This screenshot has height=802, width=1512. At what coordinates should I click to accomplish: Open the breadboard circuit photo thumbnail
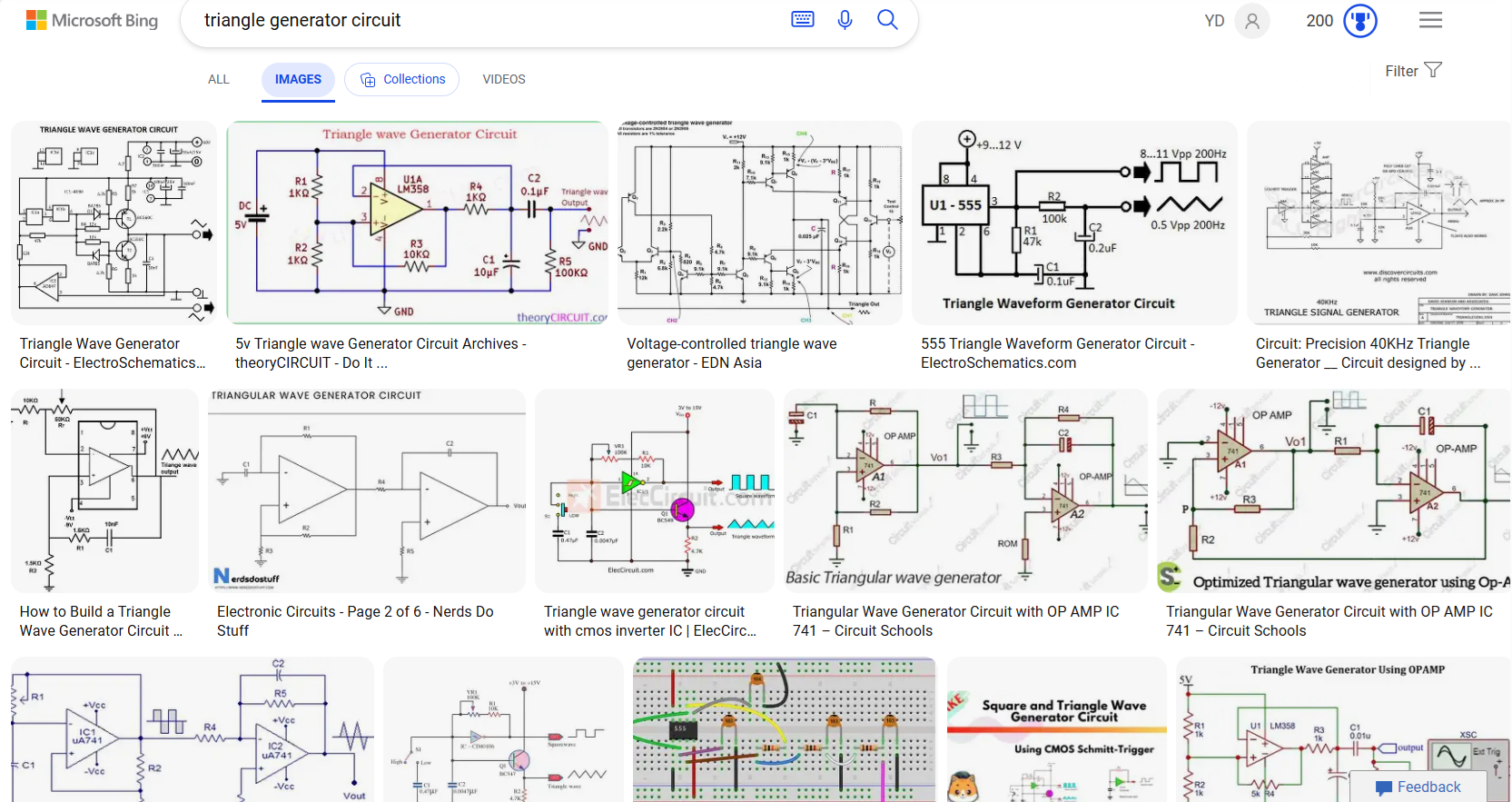click(x=784, y=729)
